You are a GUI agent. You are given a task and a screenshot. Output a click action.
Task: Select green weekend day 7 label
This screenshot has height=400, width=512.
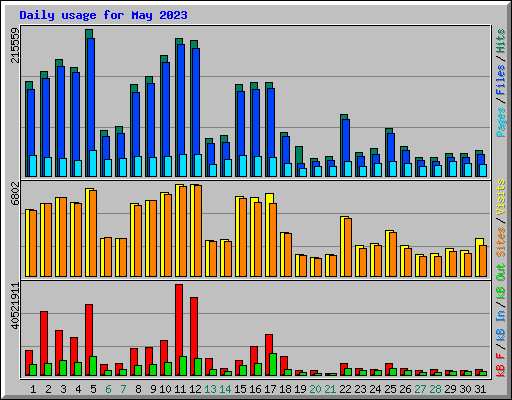click(x=123, y=389)
